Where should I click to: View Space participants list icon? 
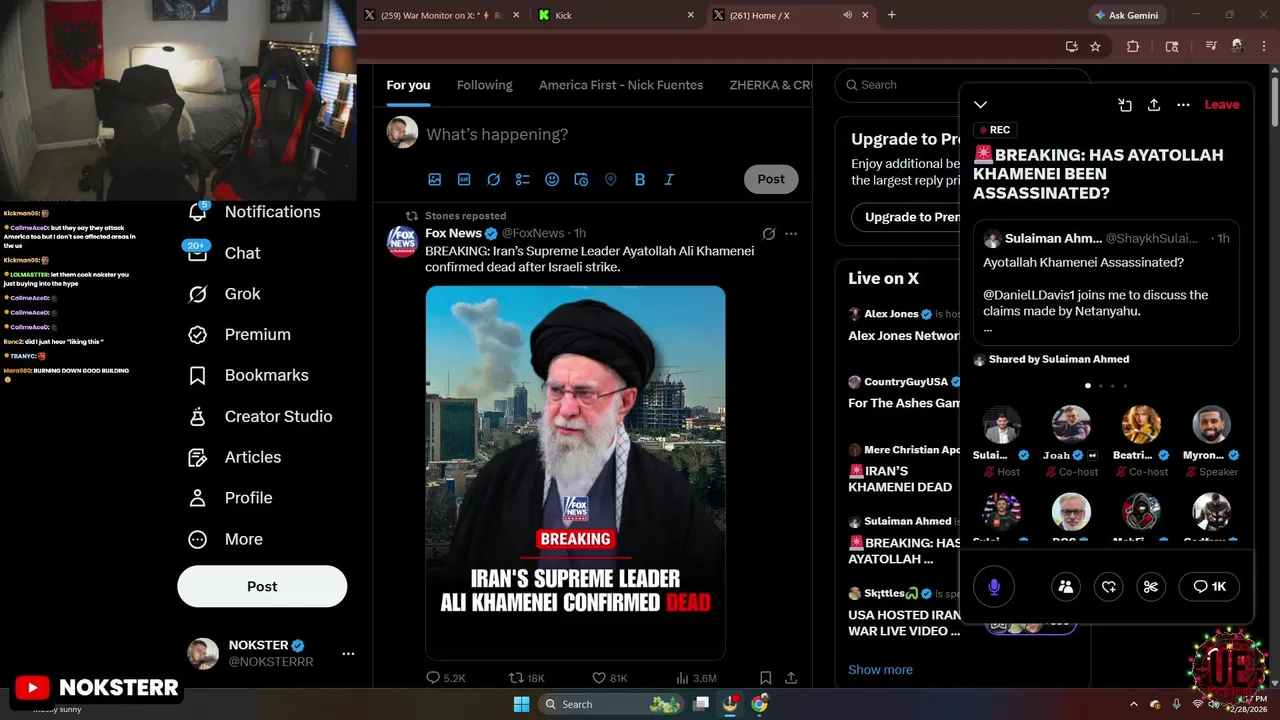click(1066, 587)
